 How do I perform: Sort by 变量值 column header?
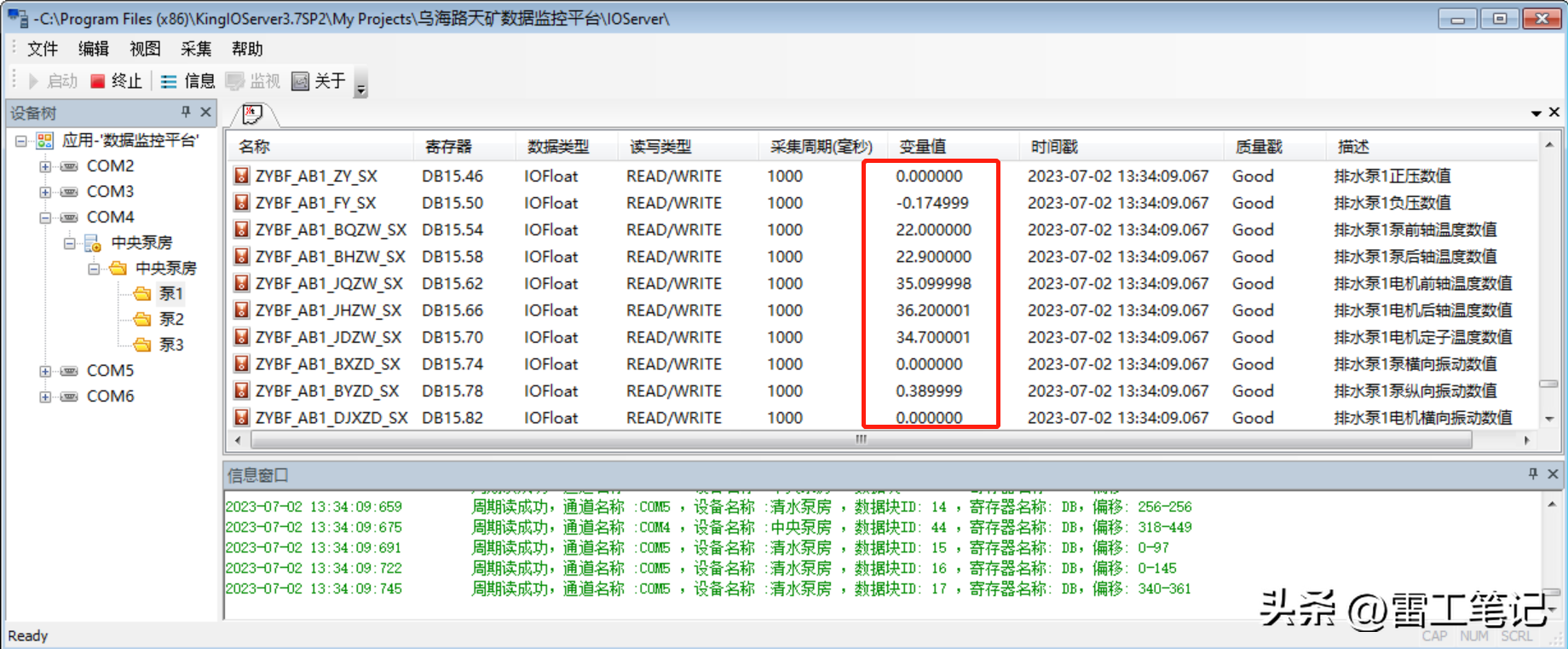(x=923, y=147)
